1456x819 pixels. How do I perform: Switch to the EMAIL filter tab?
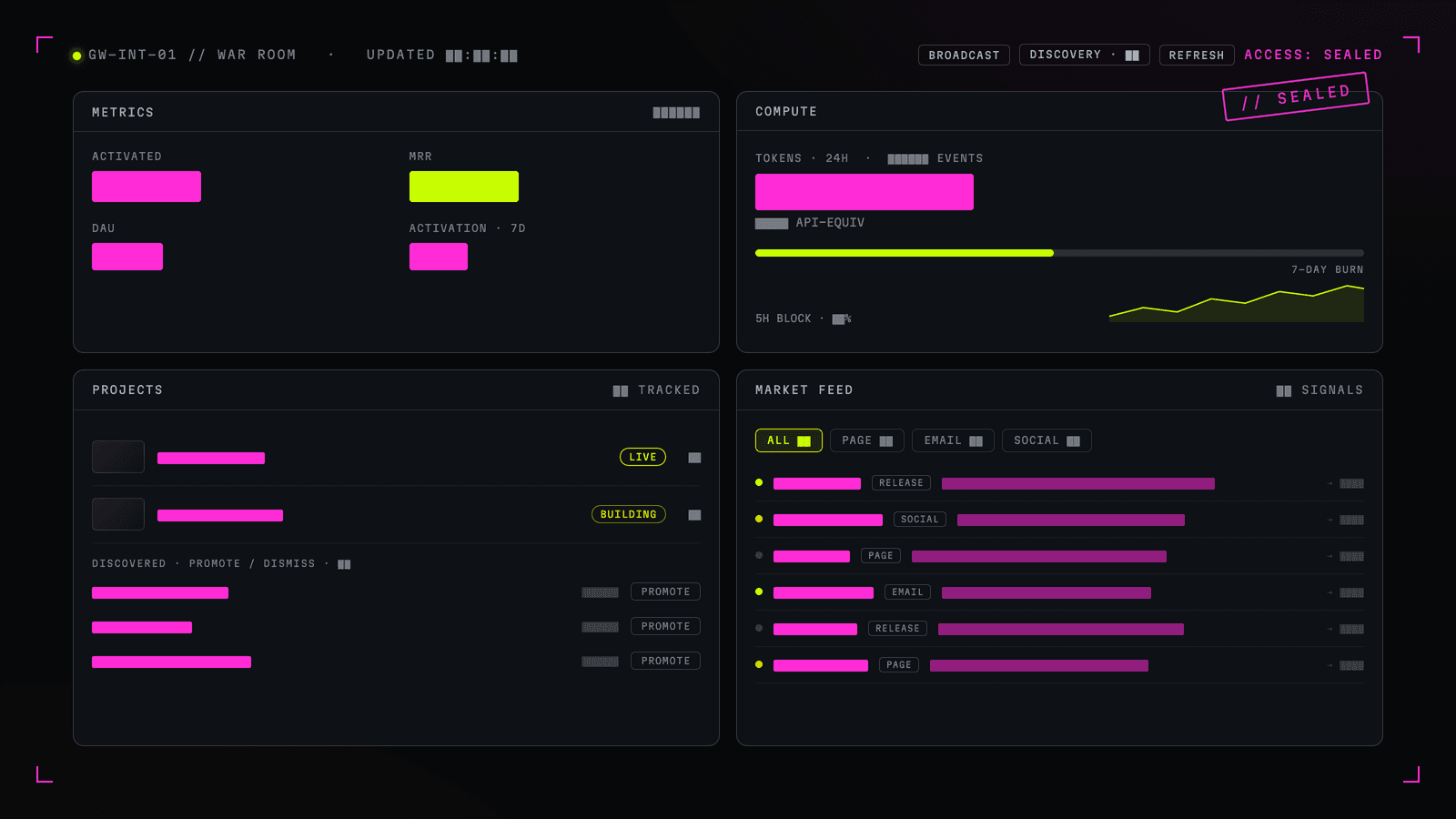click(953, 440)
